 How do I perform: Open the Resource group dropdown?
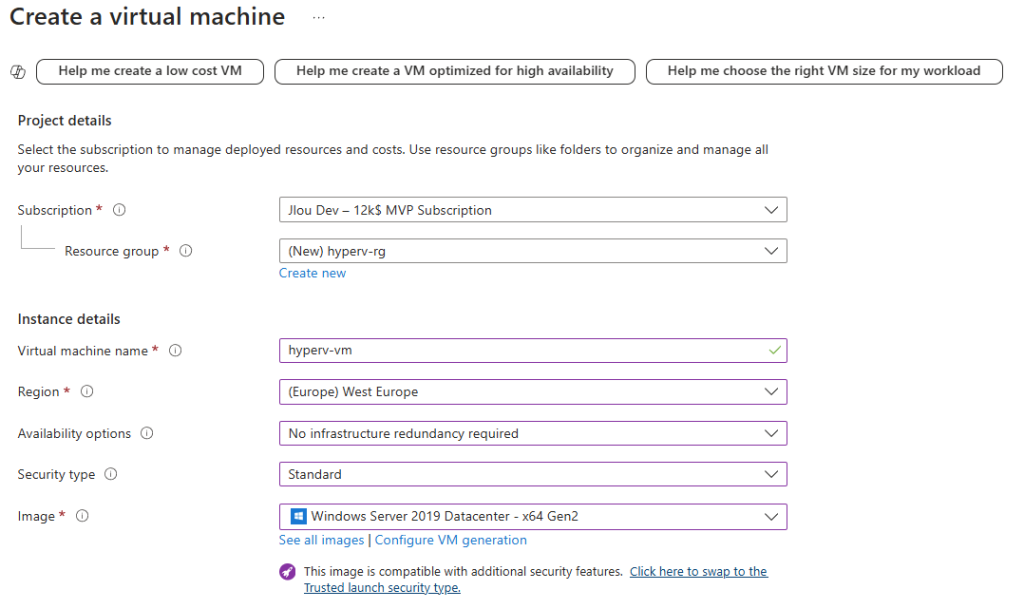pyautogui.click(x=533, y=251)
